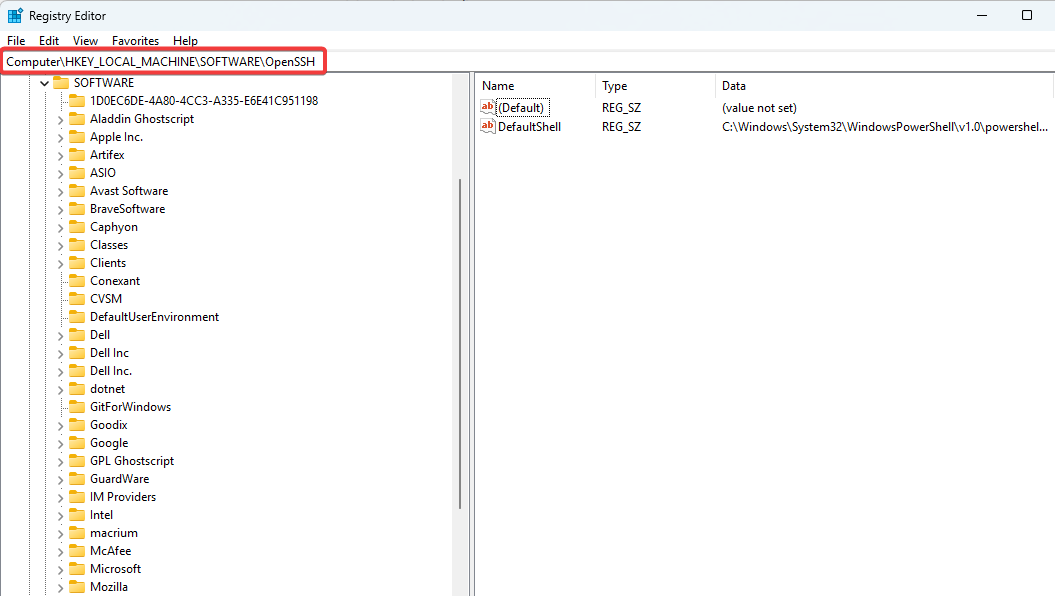The width and height of the screenshot is (1055, 596).
Task: Click the registry path address bar
Action: click(x=165, y=62)
